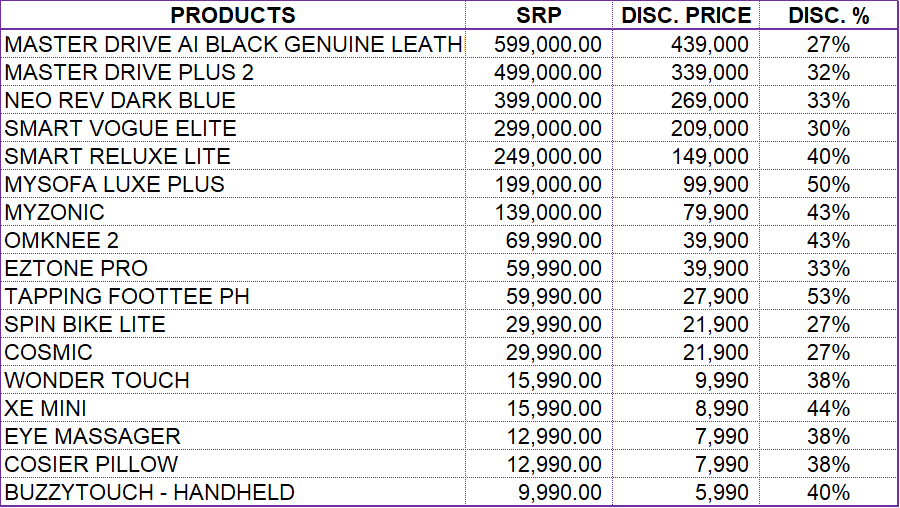The width and height of the screenshot is (900, 508).
Task: Click SRP for TAPPING FOOTTEE PH row
Action: (x=538, y=296)
